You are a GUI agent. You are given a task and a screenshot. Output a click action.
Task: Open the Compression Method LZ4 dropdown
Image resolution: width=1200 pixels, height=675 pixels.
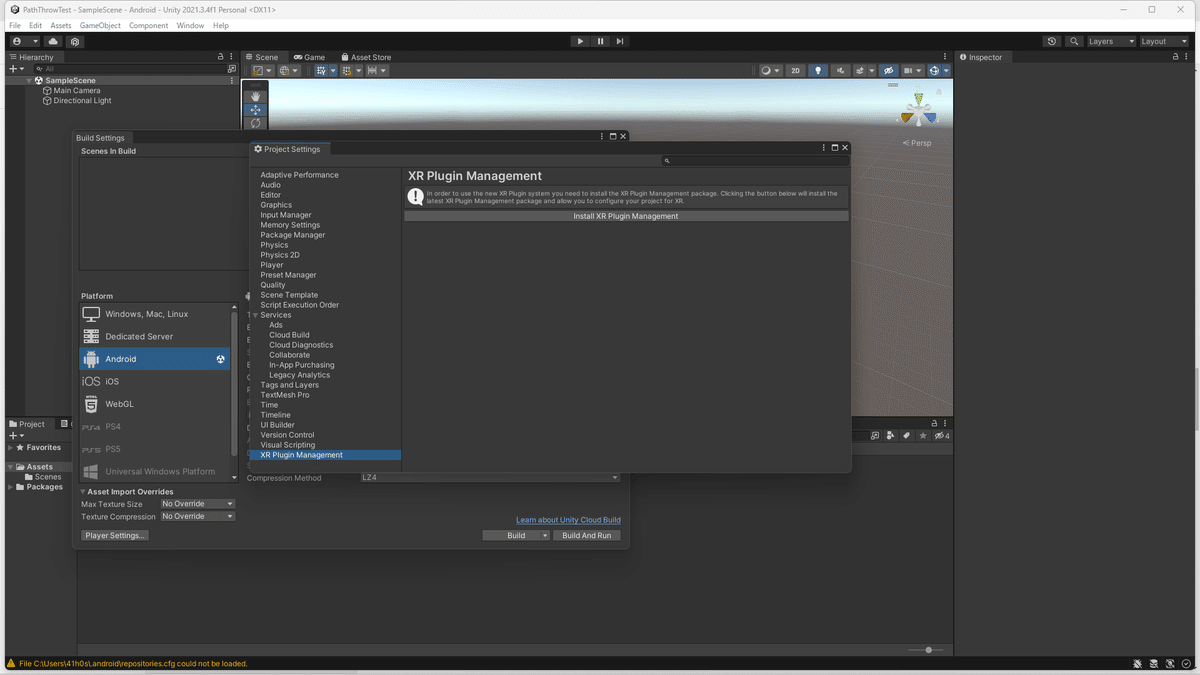click(490, 478)
